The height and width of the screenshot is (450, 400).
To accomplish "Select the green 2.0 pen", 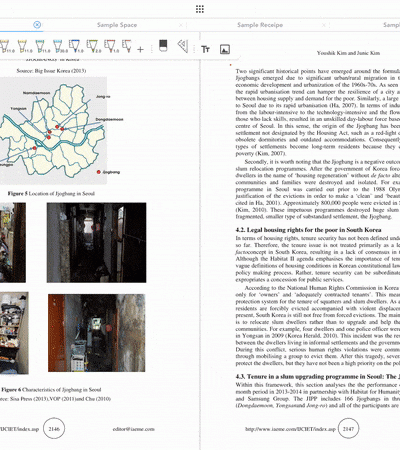I will point(93,46).
